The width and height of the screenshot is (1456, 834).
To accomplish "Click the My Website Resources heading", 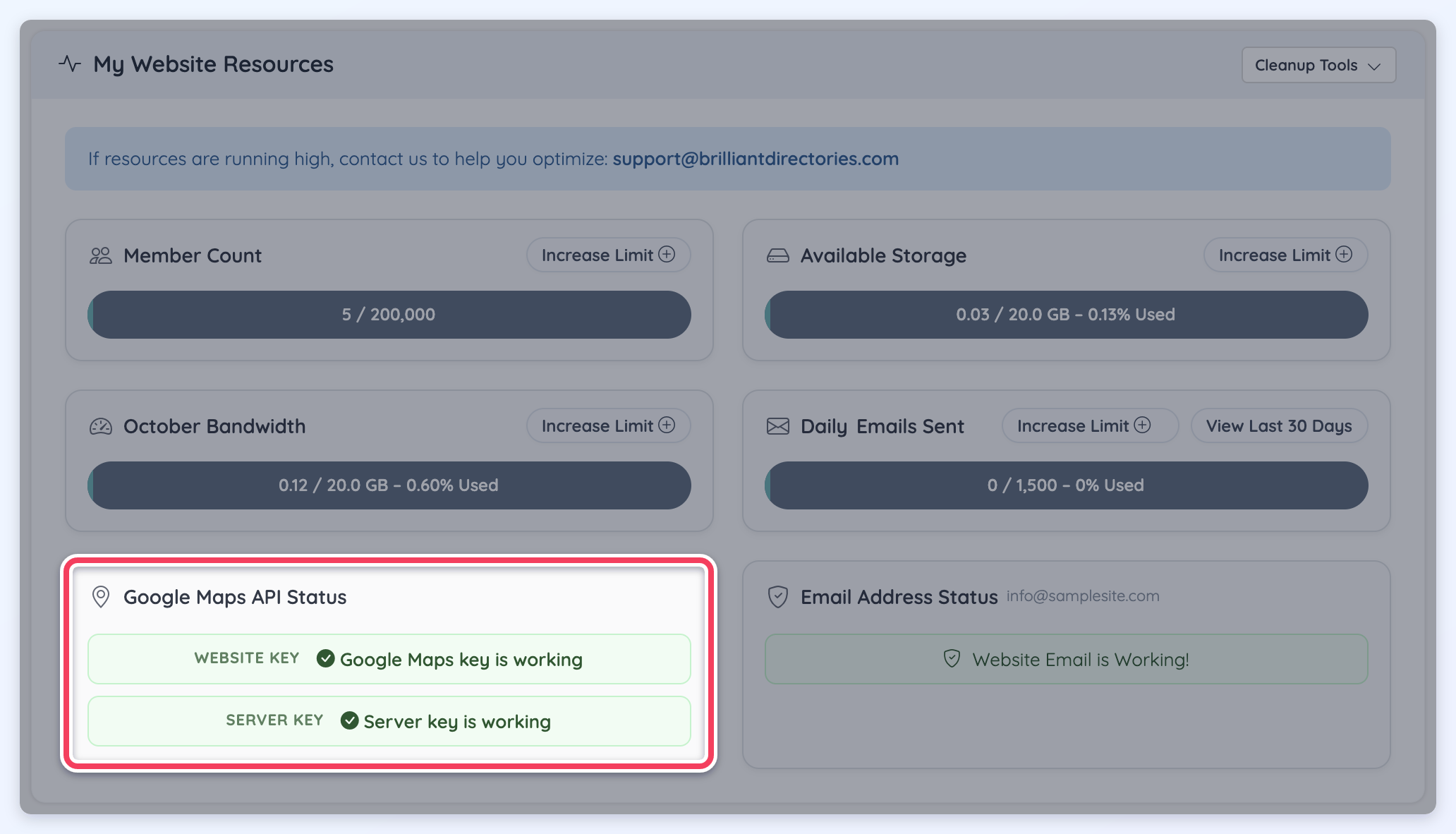I will (213, 64).
